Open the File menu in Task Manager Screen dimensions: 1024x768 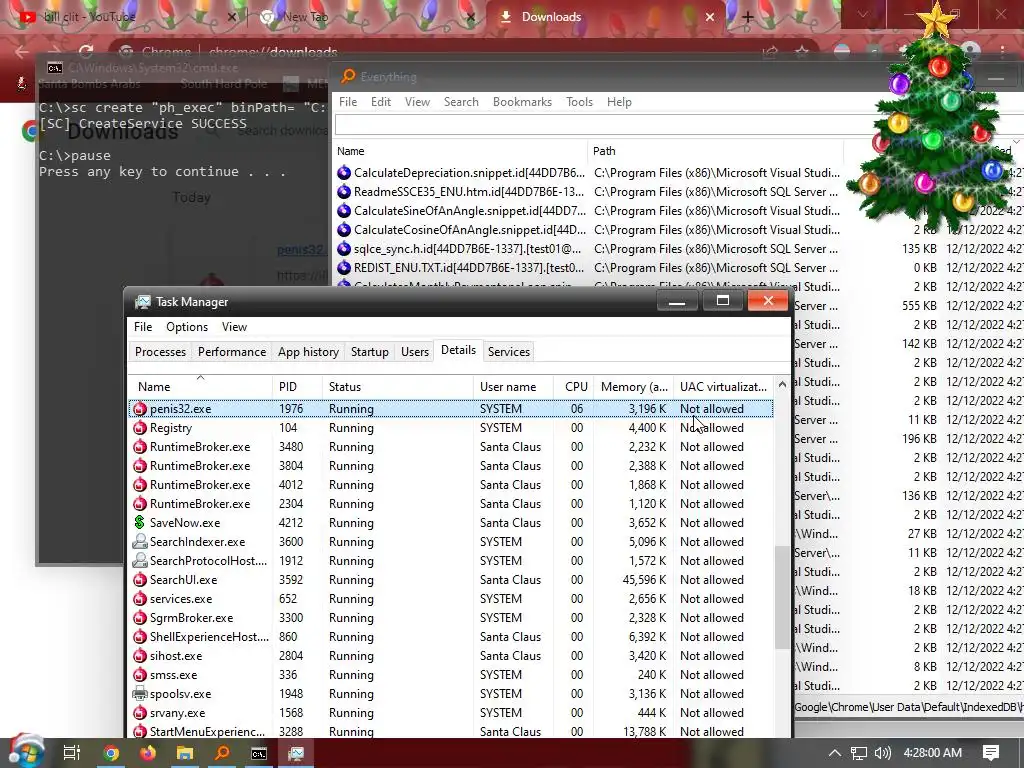143,327
